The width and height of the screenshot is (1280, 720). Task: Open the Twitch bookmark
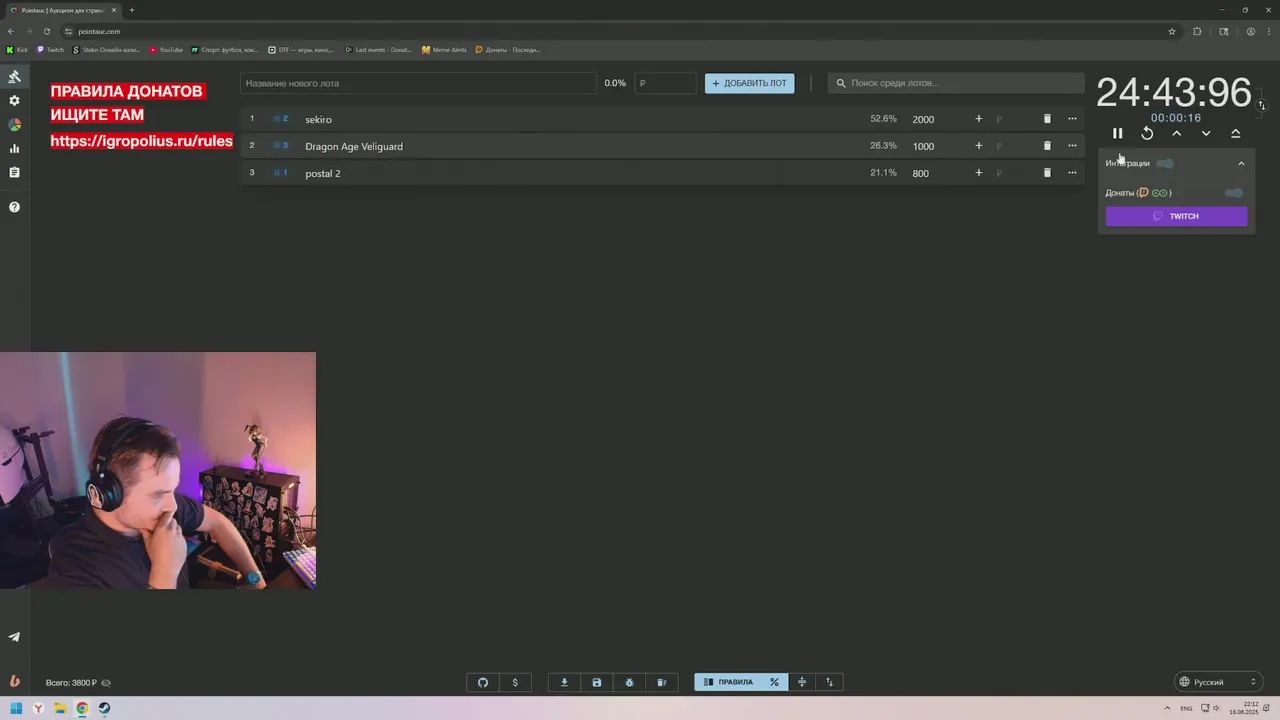(x=50, y=49)
